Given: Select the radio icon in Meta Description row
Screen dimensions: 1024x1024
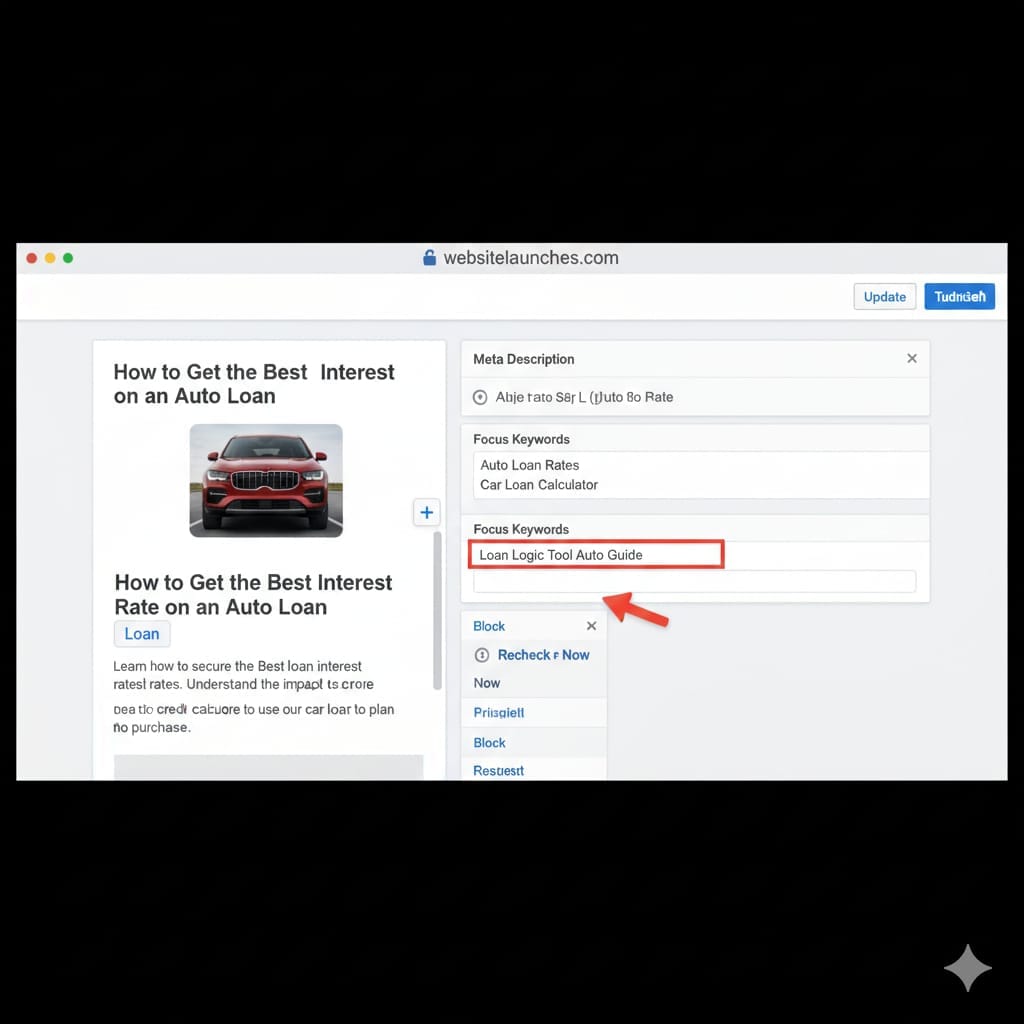Looking at the screenshot, I should click(479, 397).
